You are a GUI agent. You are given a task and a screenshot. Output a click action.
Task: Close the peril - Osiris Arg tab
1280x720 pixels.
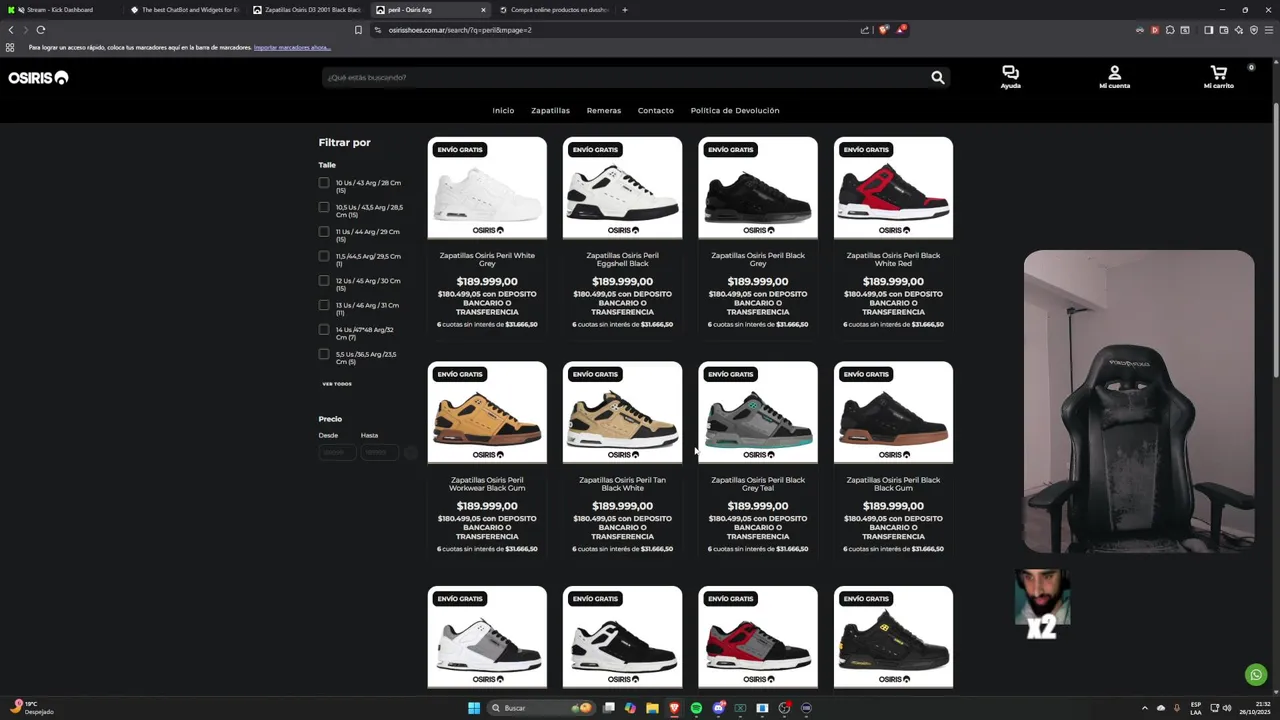pos(483,10)
